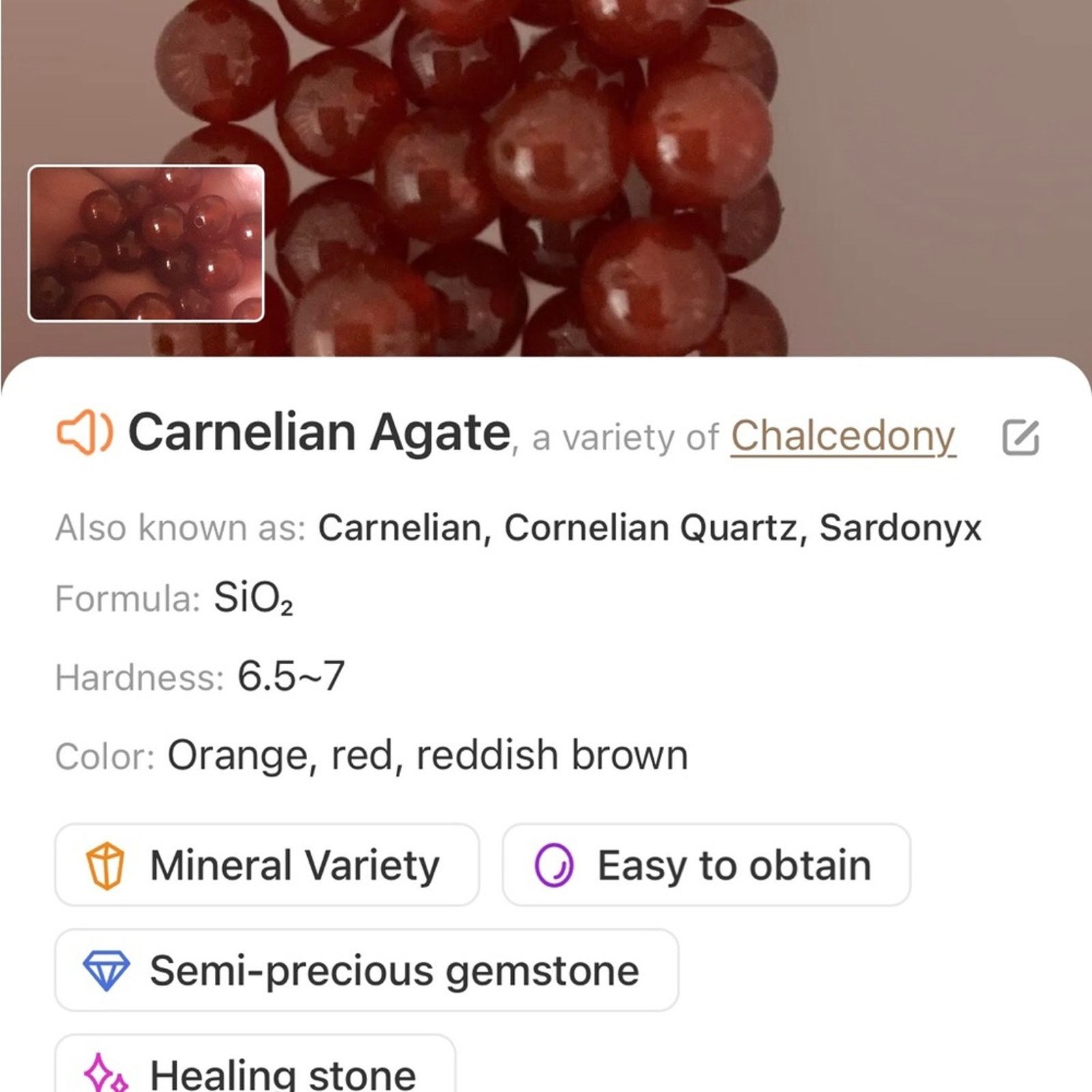Tap the pink sparkle Healing stone icon
This screenshot has width=1092, height=1092.
click(106, 1074)
